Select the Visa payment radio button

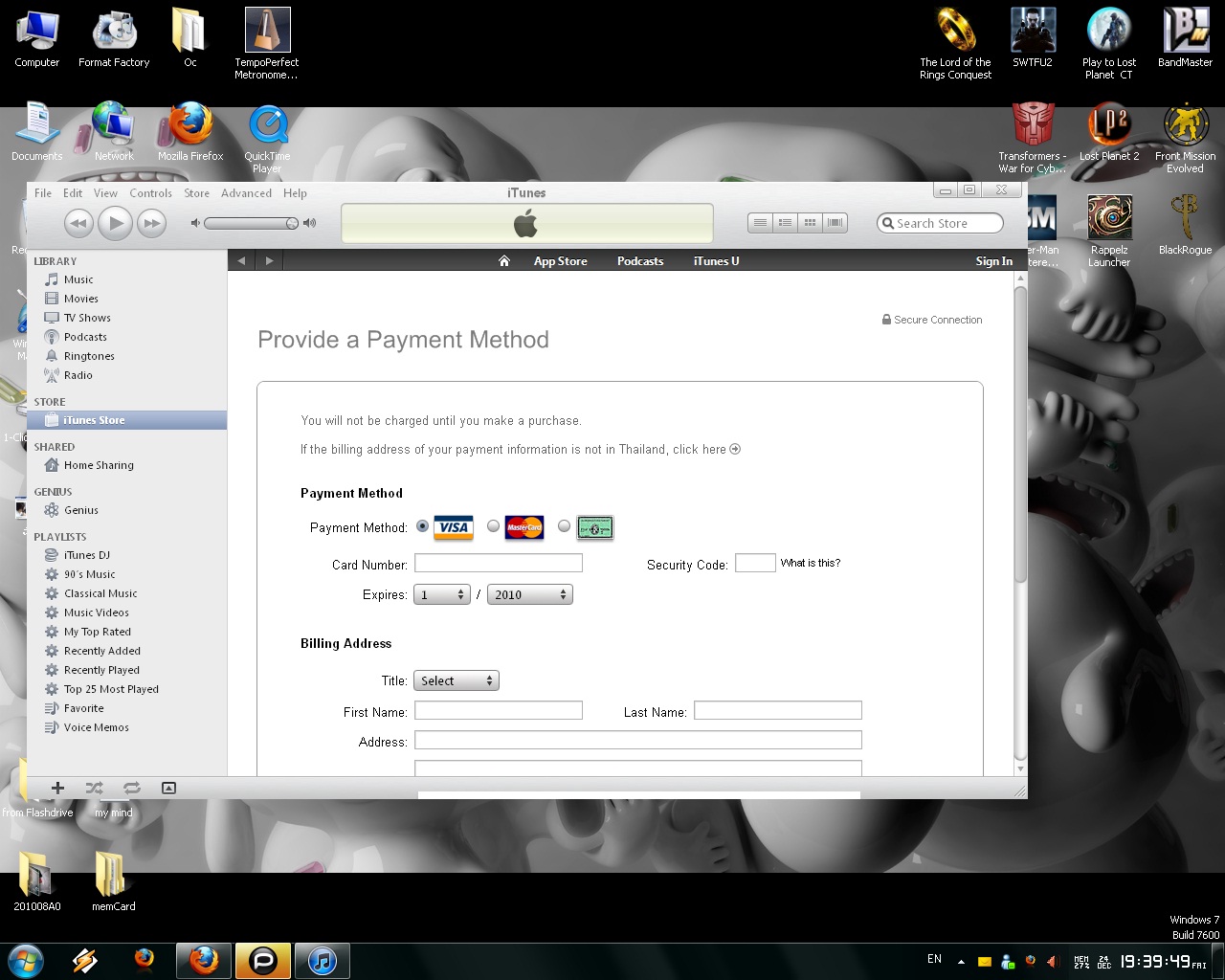(x=422, y=526)
